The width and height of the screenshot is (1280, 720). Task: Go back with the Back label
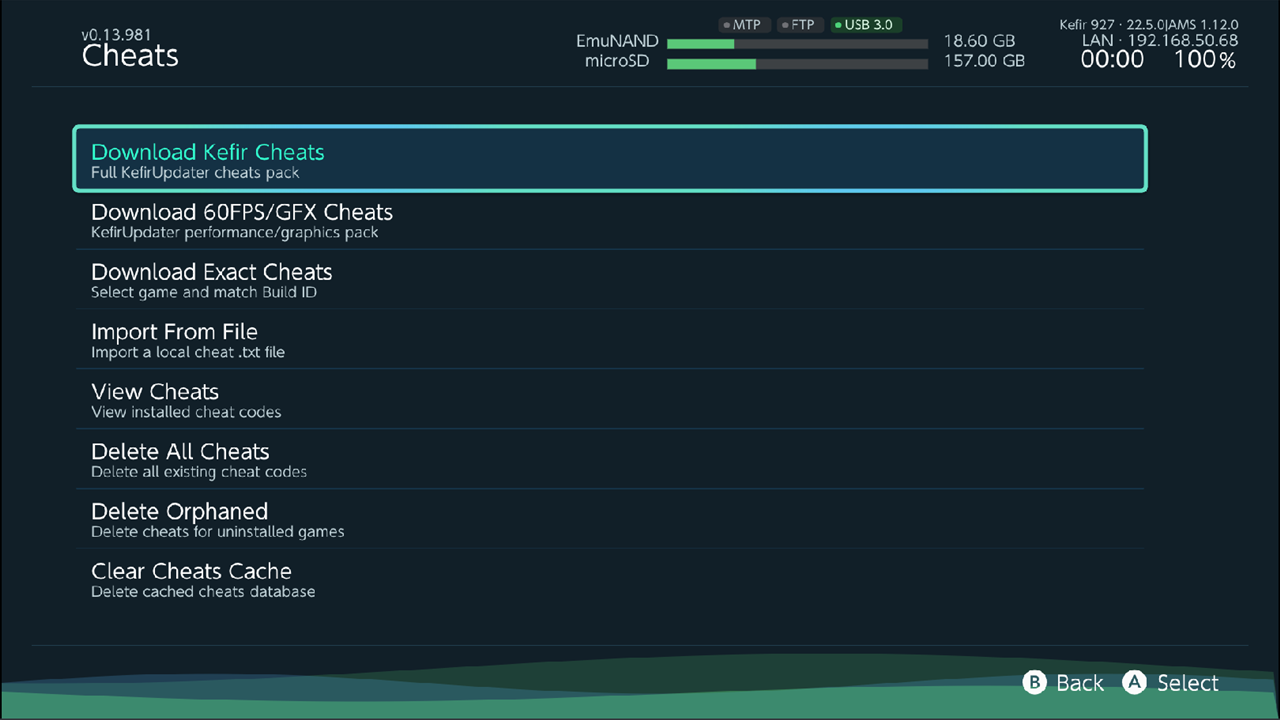coord(1080,683)
